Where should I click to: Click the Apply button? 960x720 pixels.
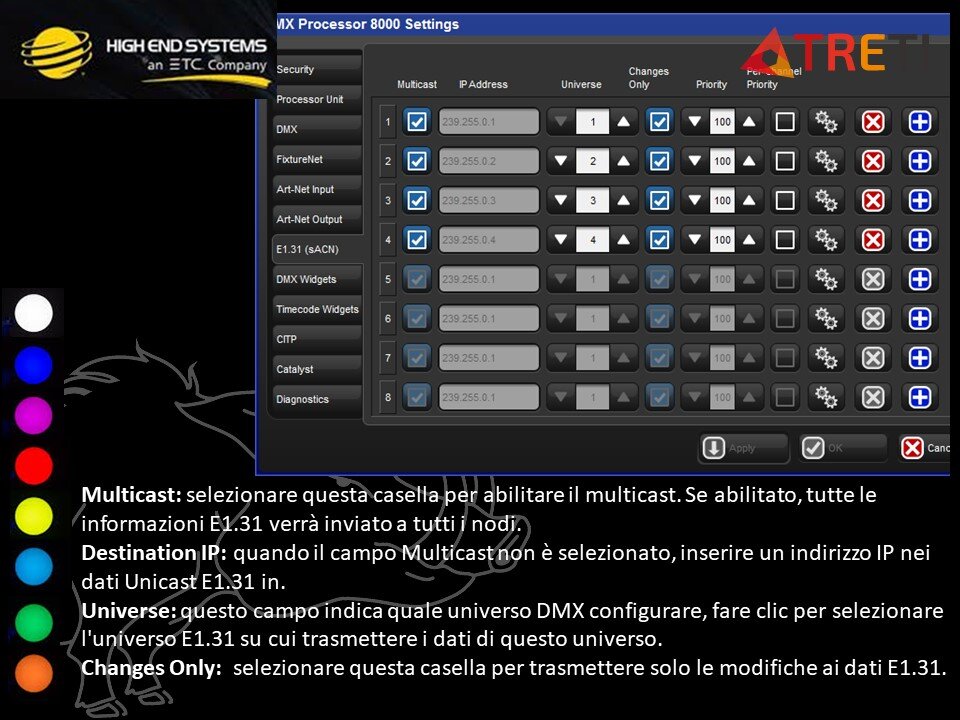tap(743, 448)
